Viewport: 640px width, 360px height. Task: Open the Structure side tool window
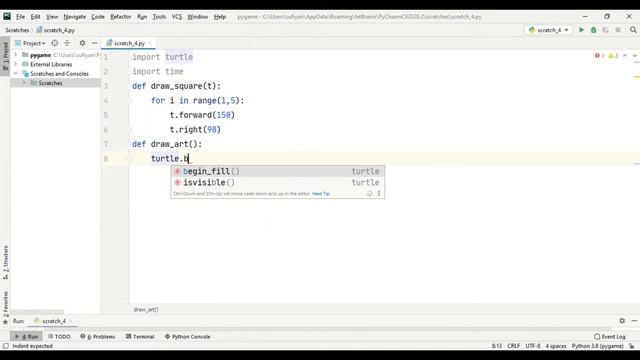(5, 262)
